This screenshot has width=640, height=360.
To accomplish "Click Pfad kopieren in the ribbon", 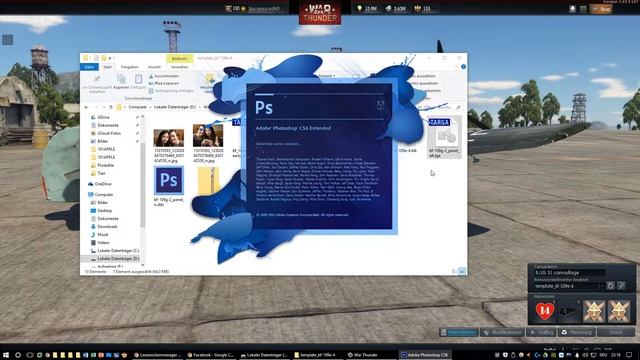I will (164, 83).
